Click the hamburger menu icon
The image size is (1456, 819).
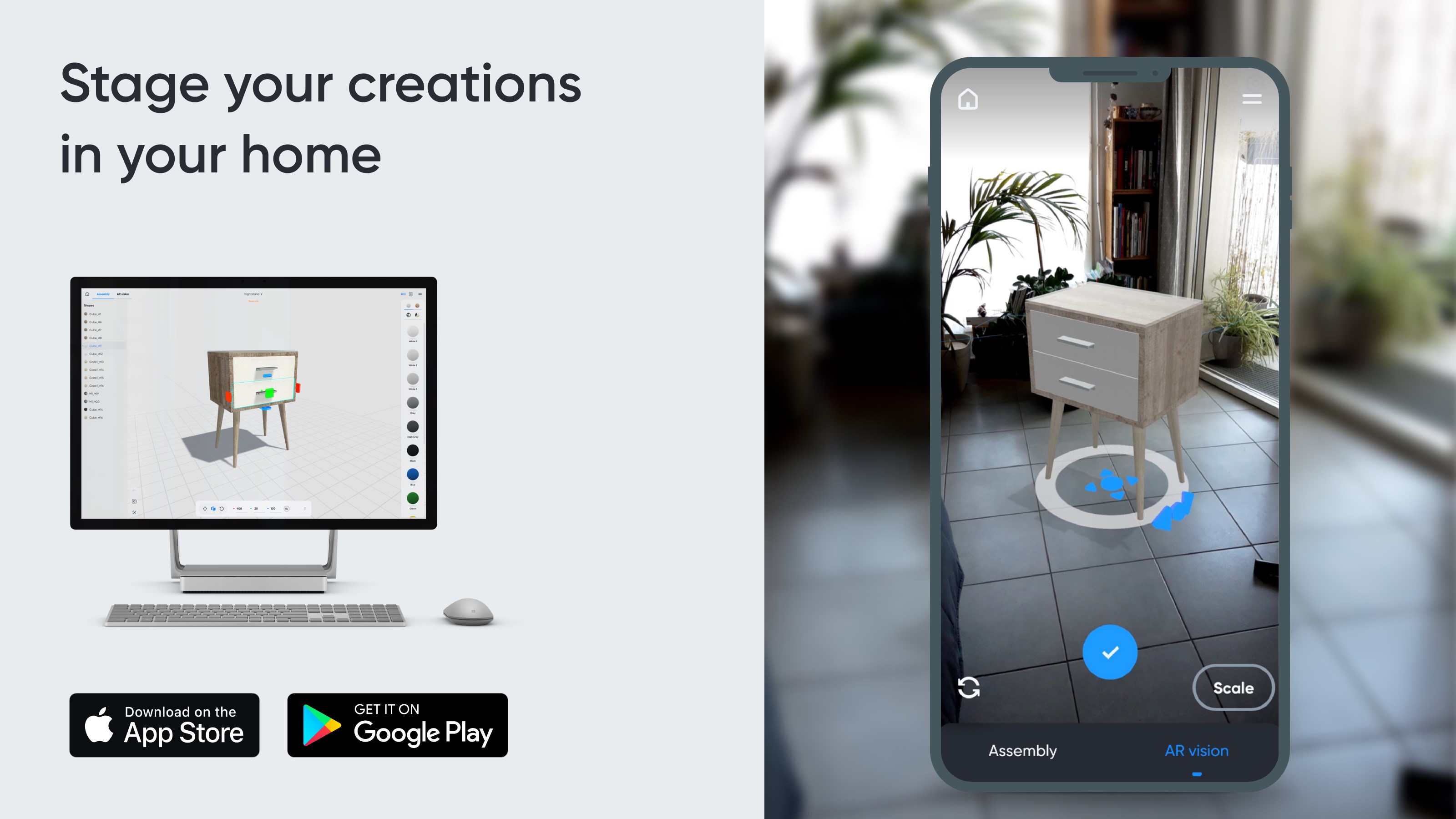click(x=1252, y=99)
